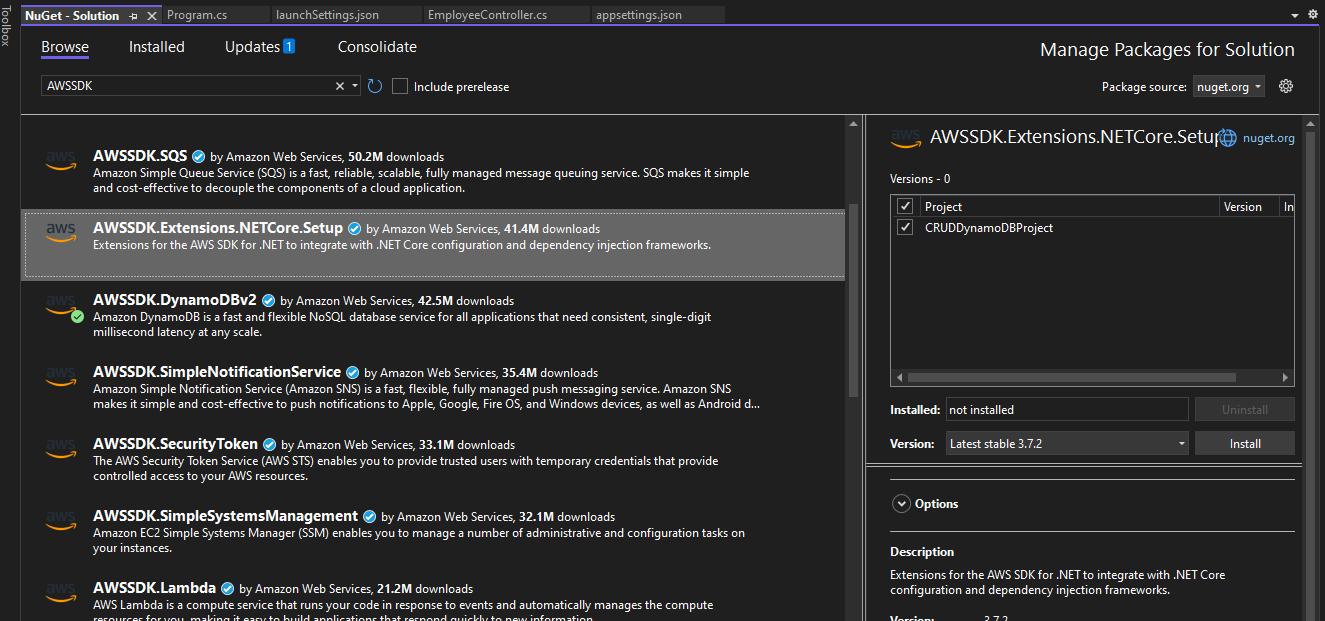Select the AWSSDK.SimpleNotificationService package title
Screen dimensions: 1325x621
[217, 372]
